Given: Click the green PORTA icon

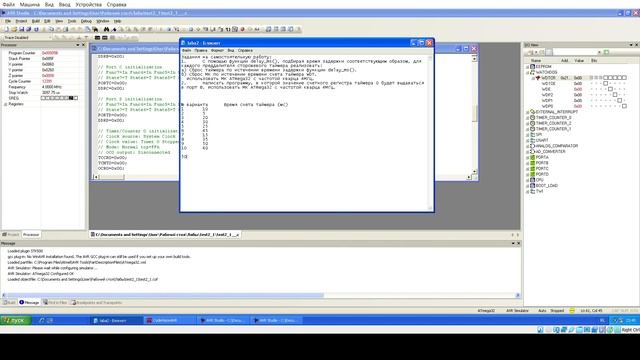Looking at the screenshot, I should 533,157.
